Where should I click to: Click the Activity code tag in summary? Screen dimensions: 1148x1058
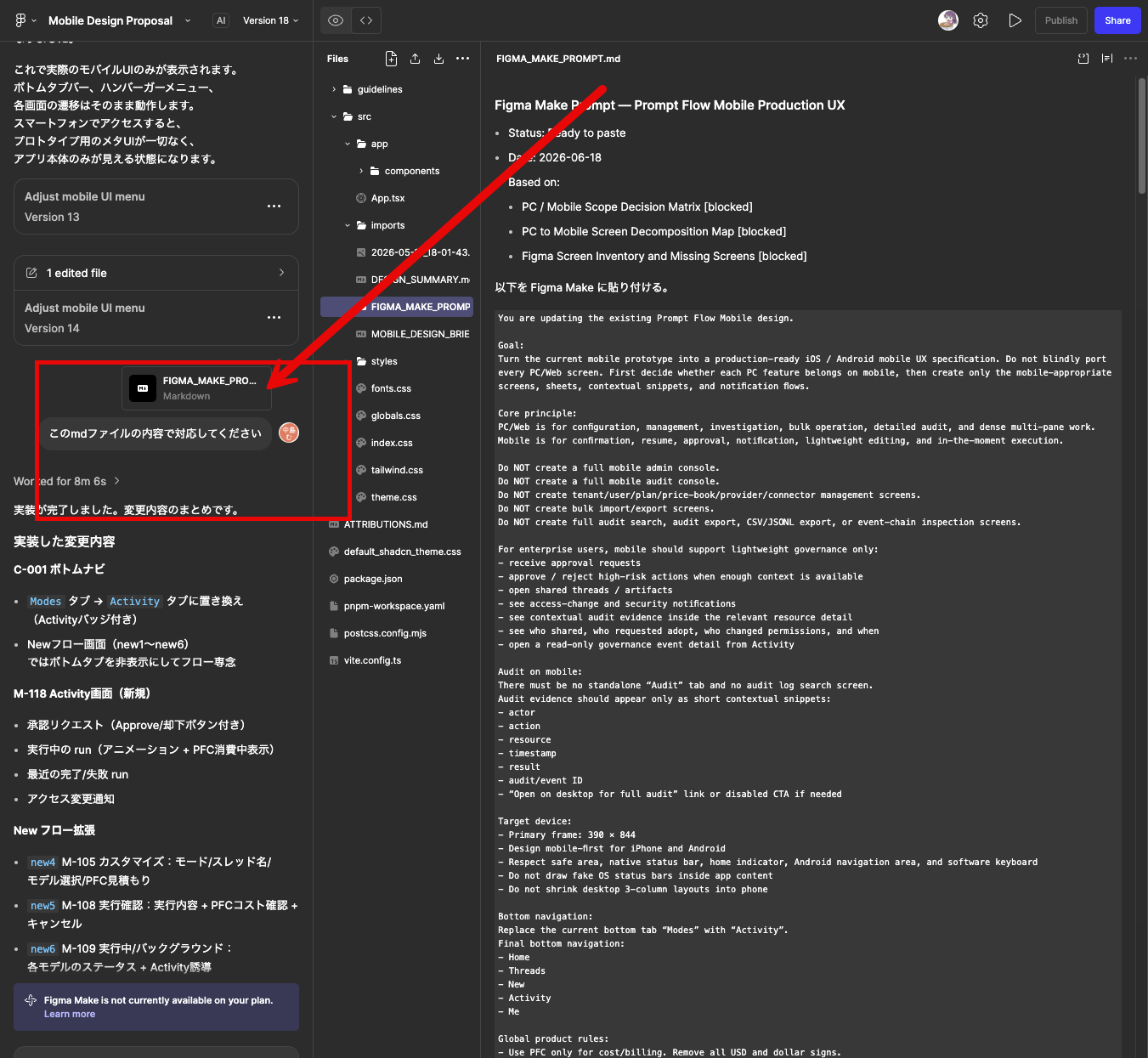pyautogui.click(x=134, y=601)
